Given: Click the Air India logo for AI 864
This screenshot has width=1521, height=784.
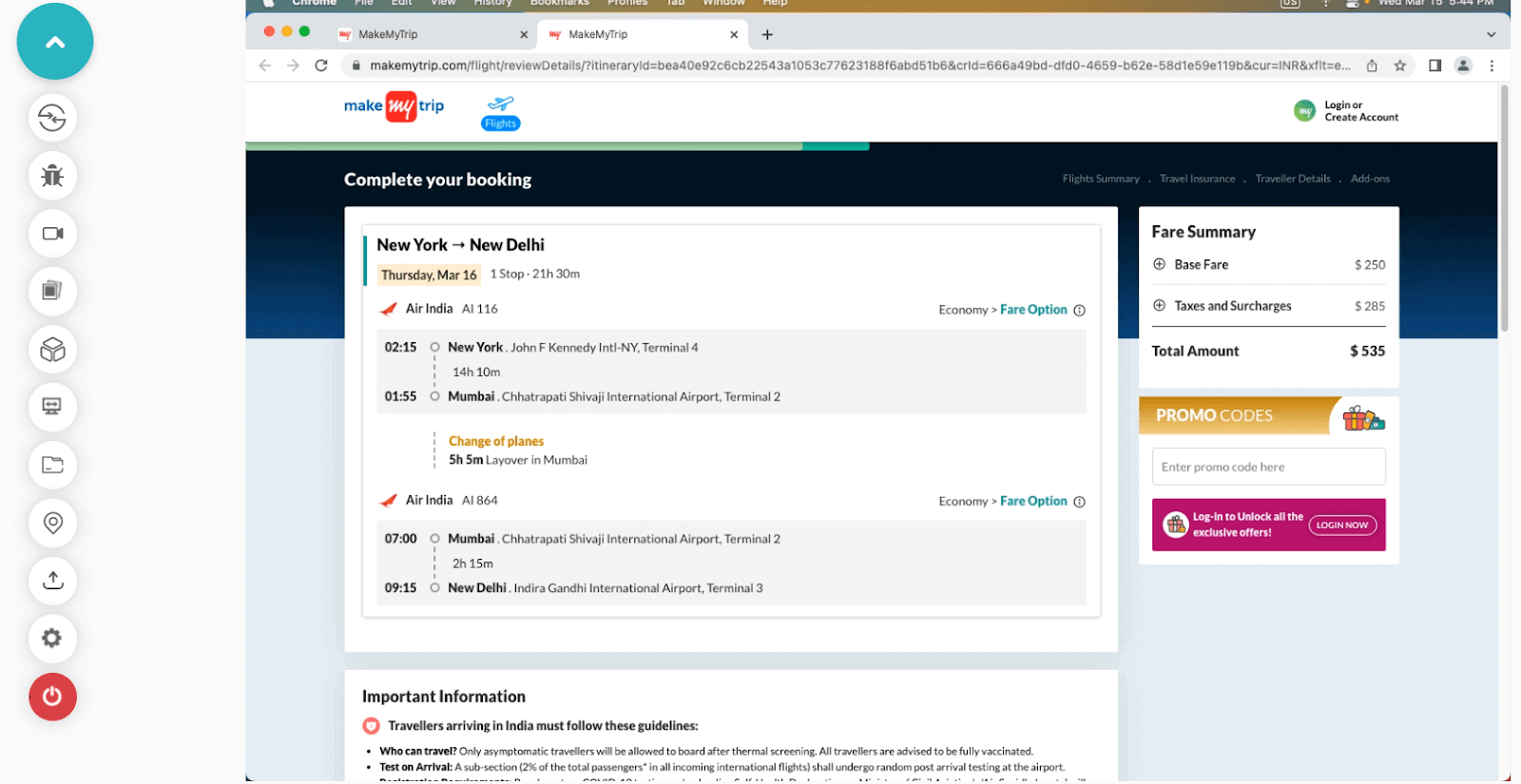Looking at the screenshot, I should 389,500.
